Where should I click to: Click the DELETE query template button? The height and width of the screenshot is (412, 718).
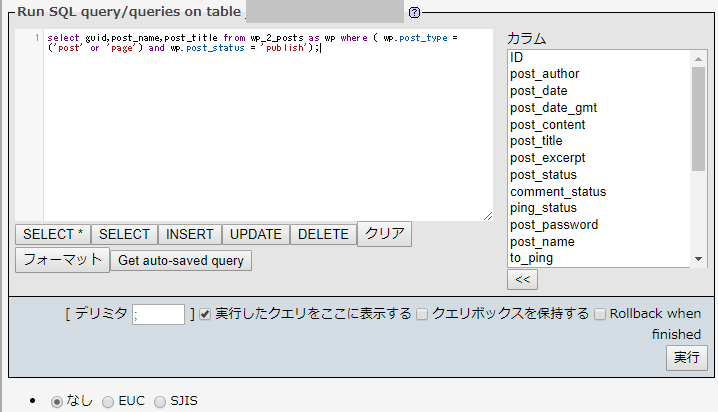pos(323,234)
